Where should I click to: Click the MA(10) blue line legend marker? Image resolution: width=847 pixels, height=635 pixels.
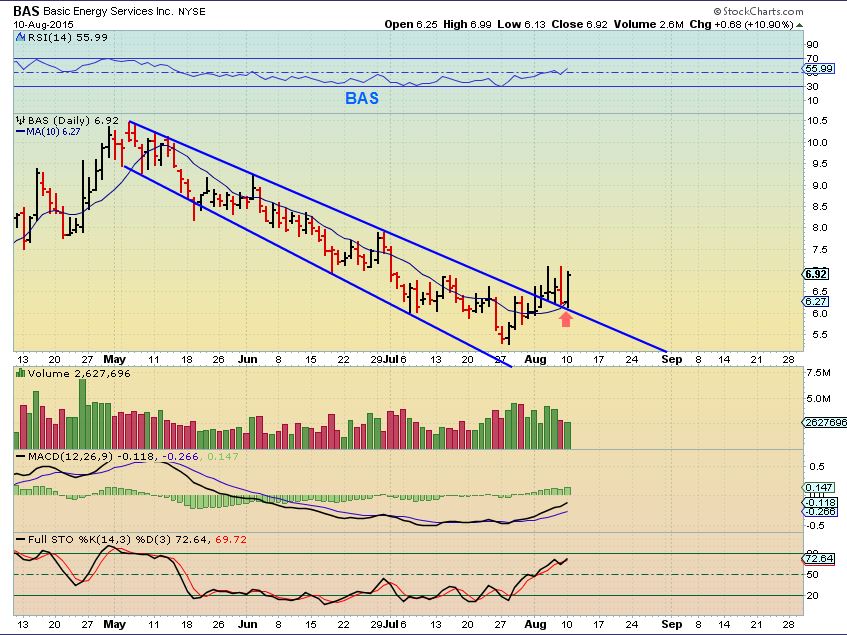[21, 131]
